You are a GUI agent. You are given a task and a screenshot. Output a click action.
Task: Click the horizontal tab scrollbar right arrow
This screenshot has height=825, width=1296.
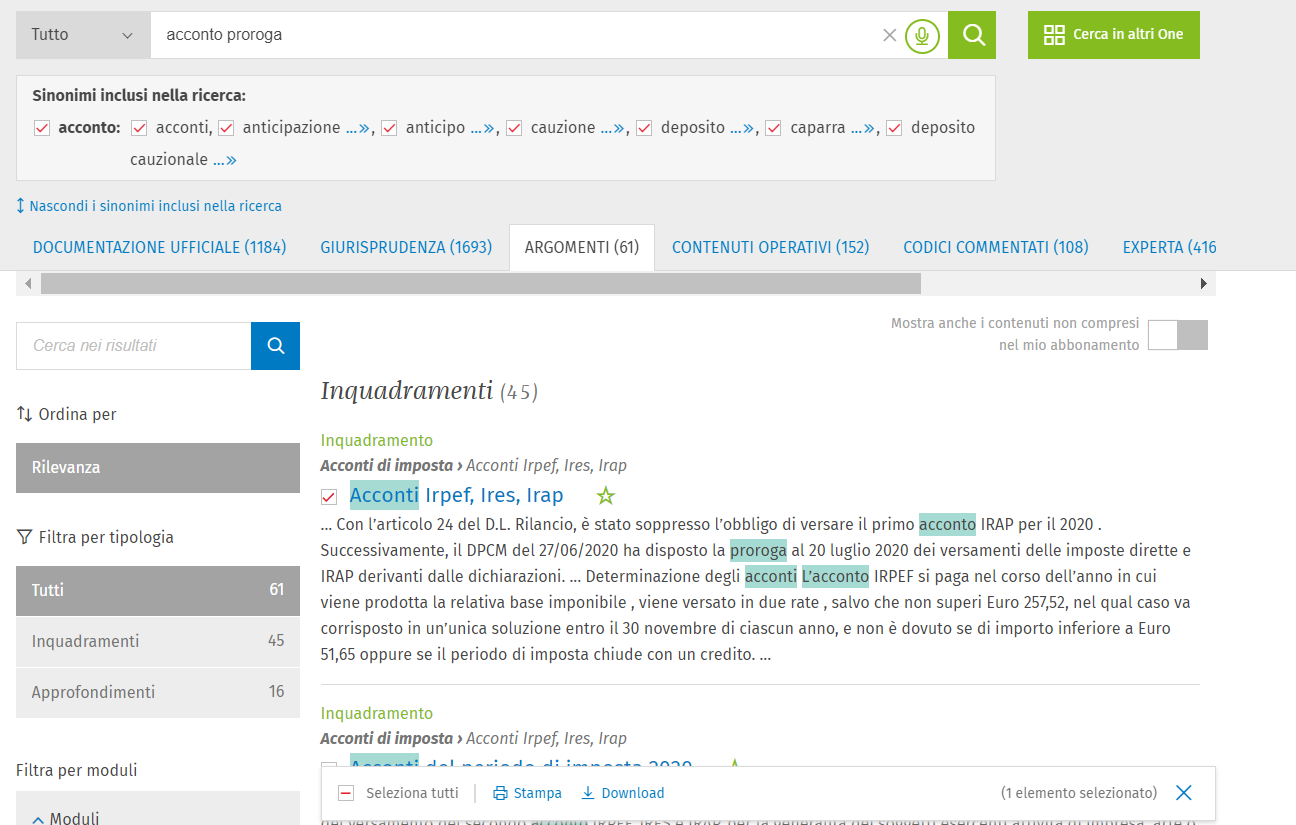[x=1204, y=284]
